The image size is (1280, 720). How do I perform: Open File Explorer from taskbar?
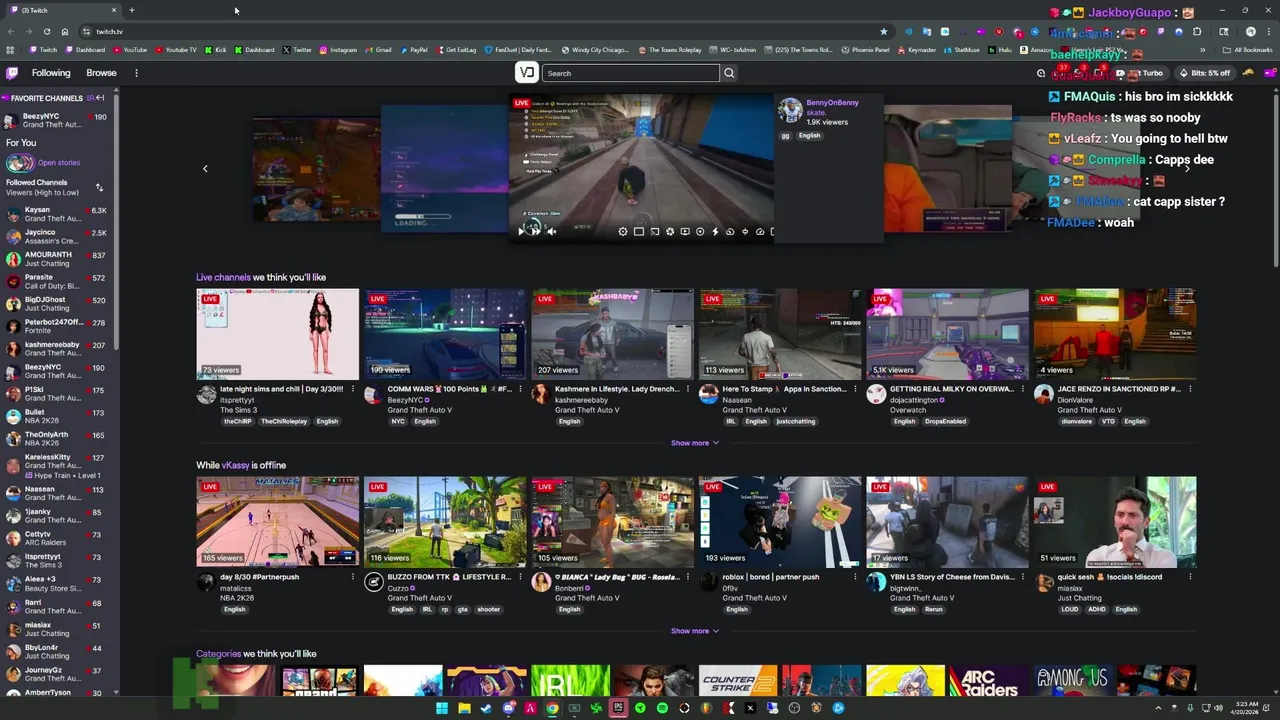[464, 708]
